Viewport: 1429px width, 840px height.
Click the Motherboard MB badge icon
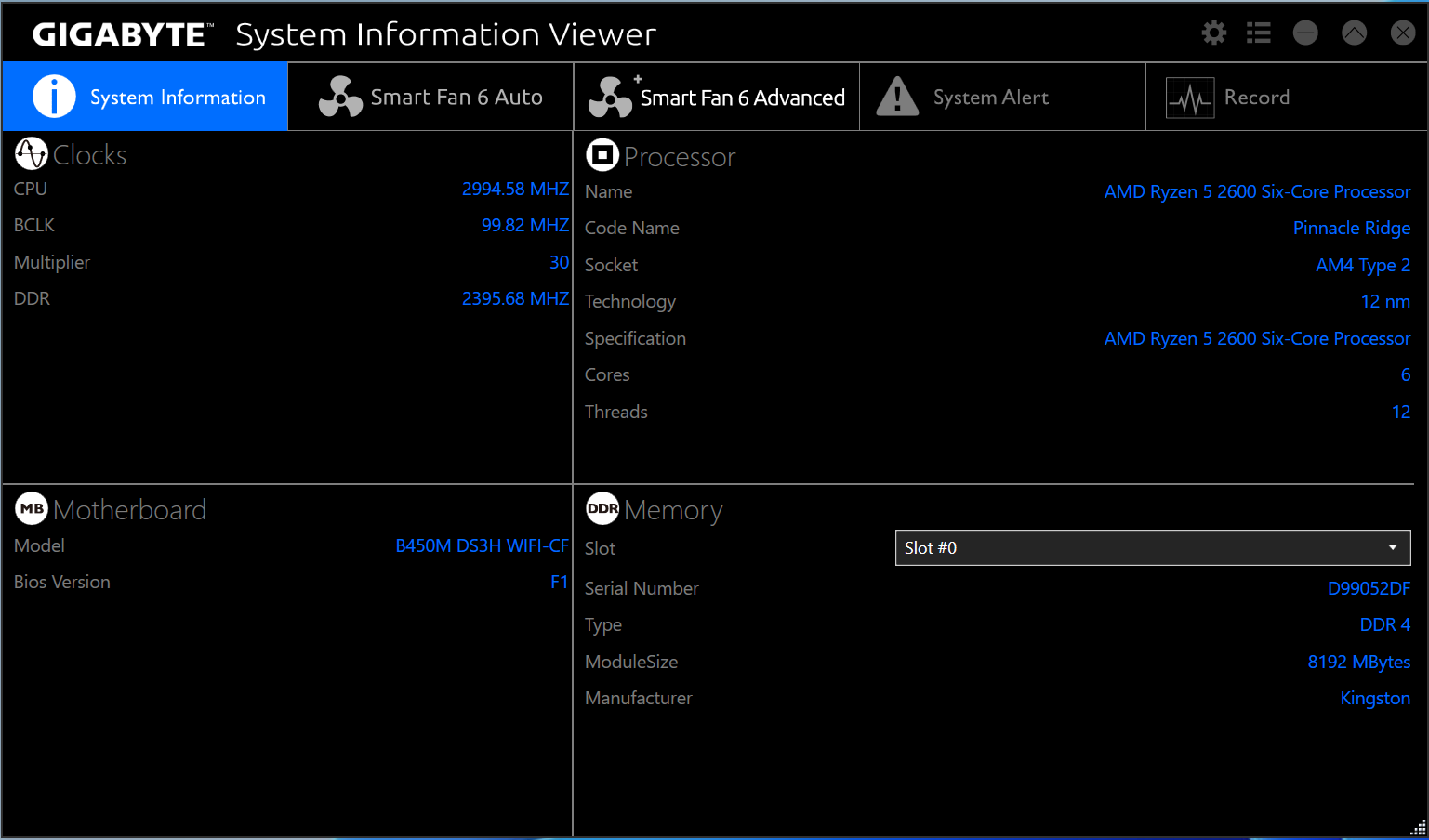pos(32,508)
